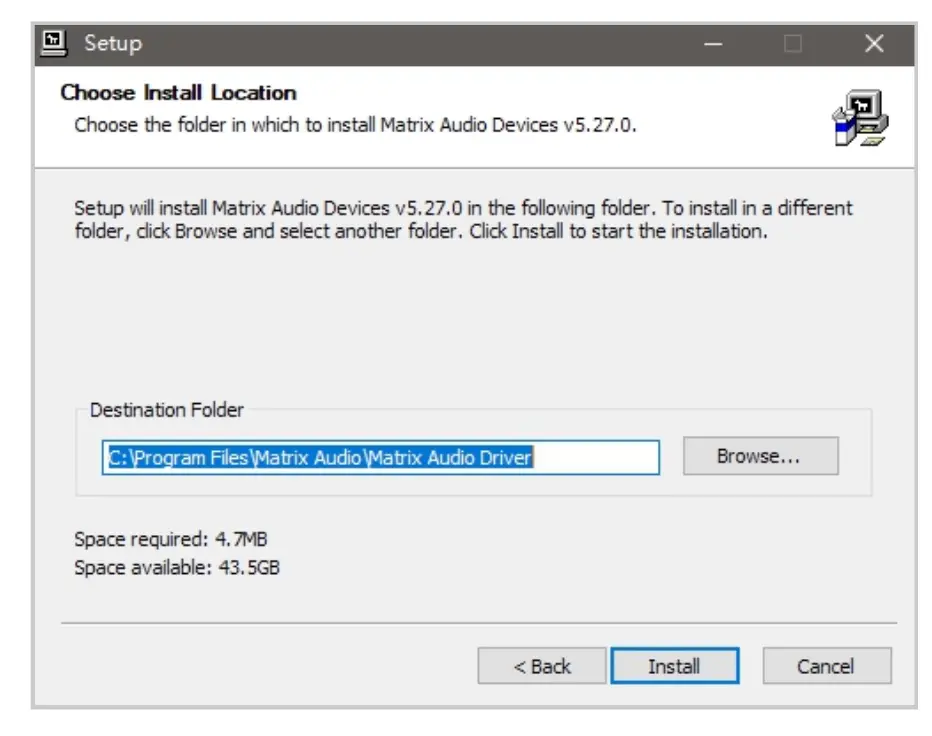Viewport: 932px width, 736px height.
Task: Minimize the Setup window
Action: pyautogui.click(x=713, y=44)
